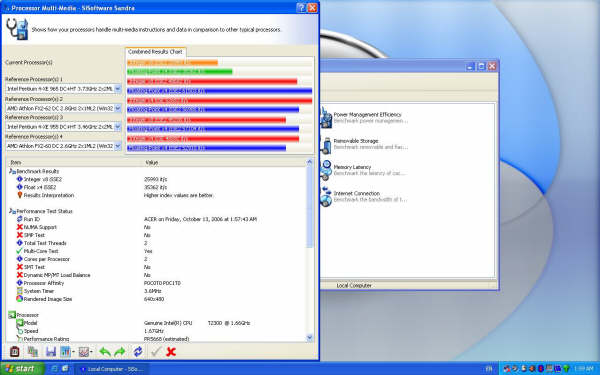This screenshot has width=600, height=375.
Task: Click the clipboard icon in bottom toolbar
Action: pyautogui.click(x=15, y=351)
